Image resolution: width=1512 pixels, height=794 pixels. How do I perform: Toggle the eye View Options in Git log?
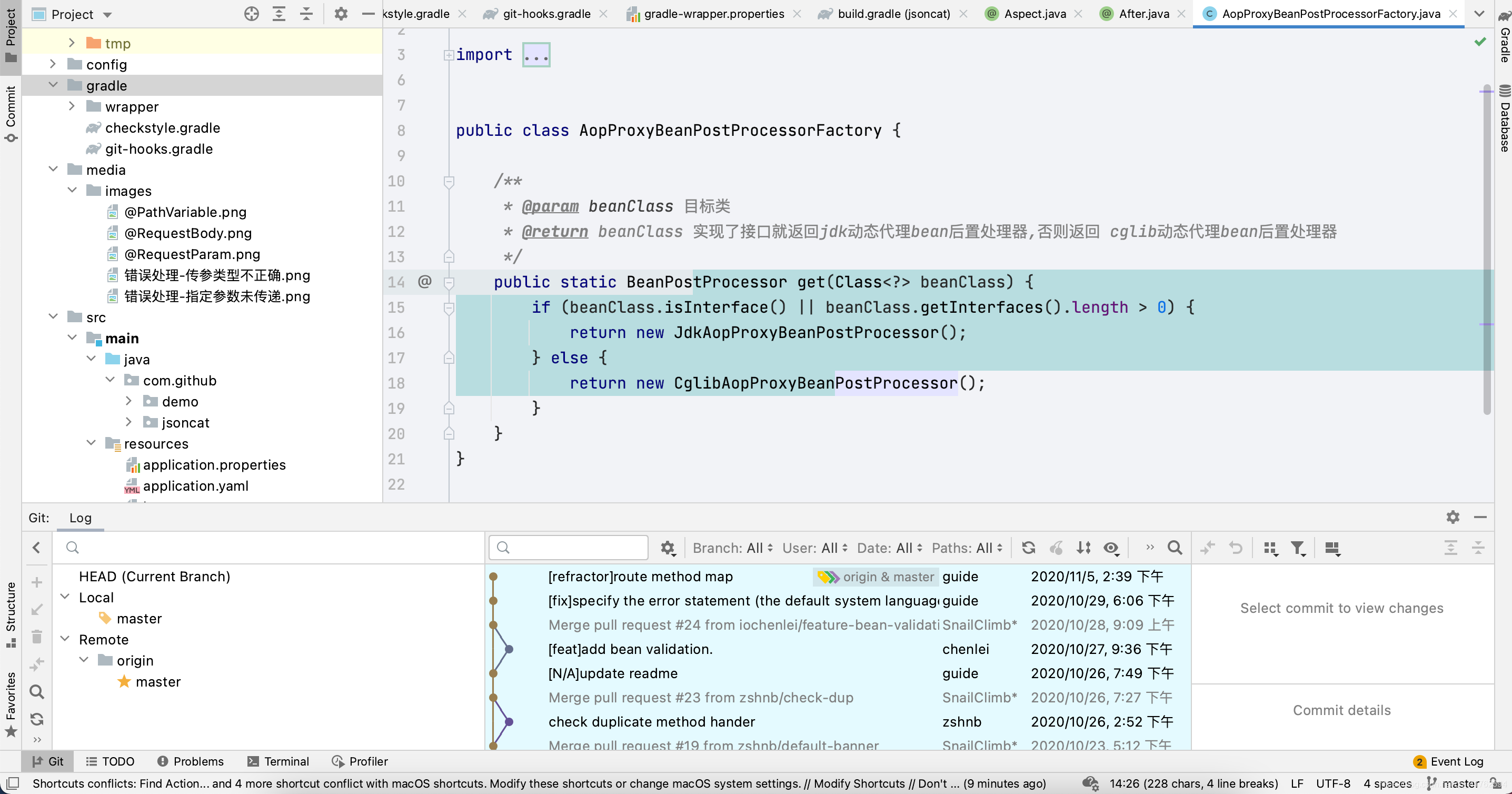1110,548
